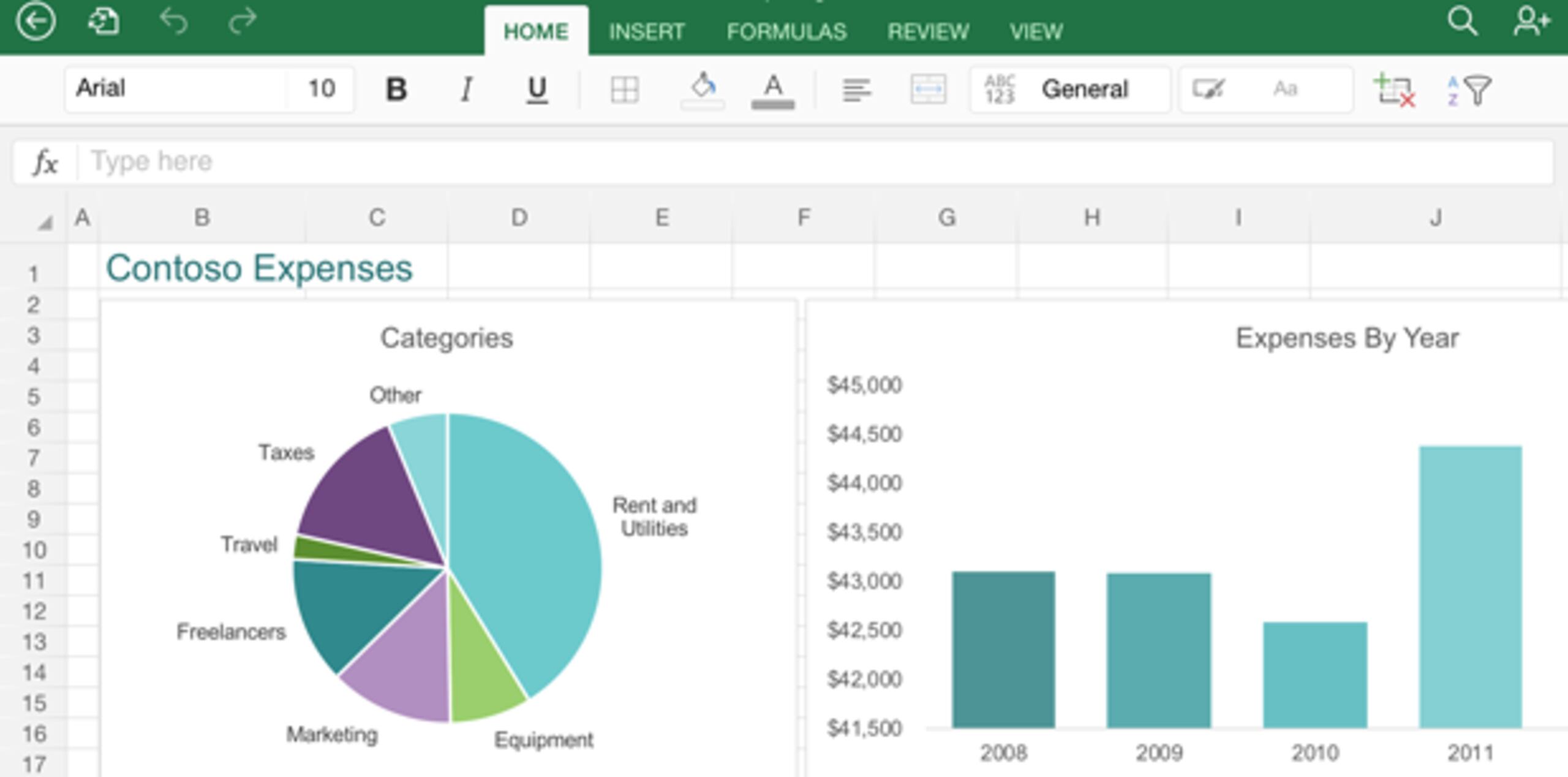Select column H header
The width and height of the screenshot is (1568, 777).
1093,218
